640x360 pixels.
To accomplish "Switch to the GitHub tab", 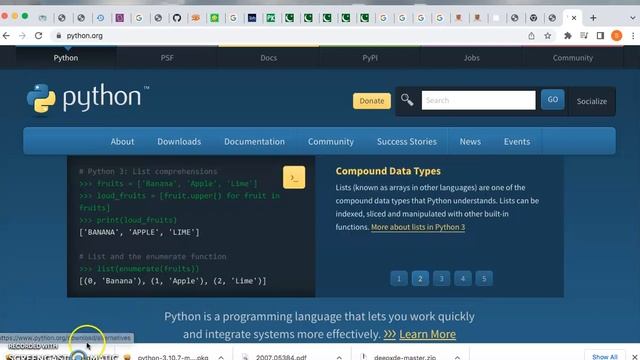I will click(x=177, y=18).
